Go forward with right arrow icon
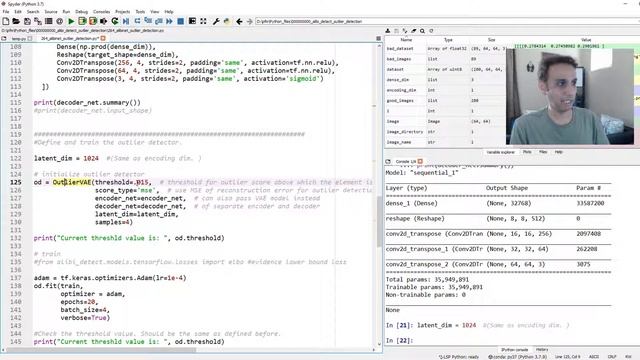This screenshot has width=640, height=360. tap(249, 21)
